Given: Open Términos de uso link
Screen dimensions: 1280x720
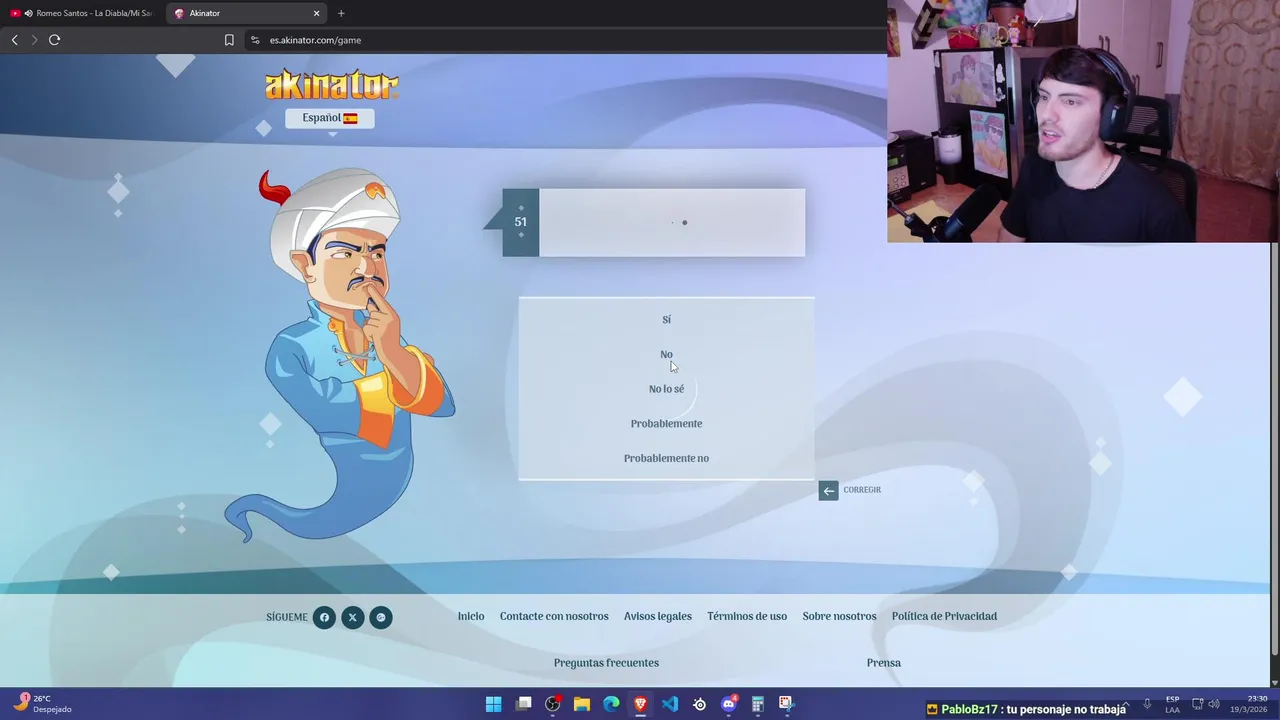Looking at the screenshot, I should pyautogui.click(x=747, y=616).
